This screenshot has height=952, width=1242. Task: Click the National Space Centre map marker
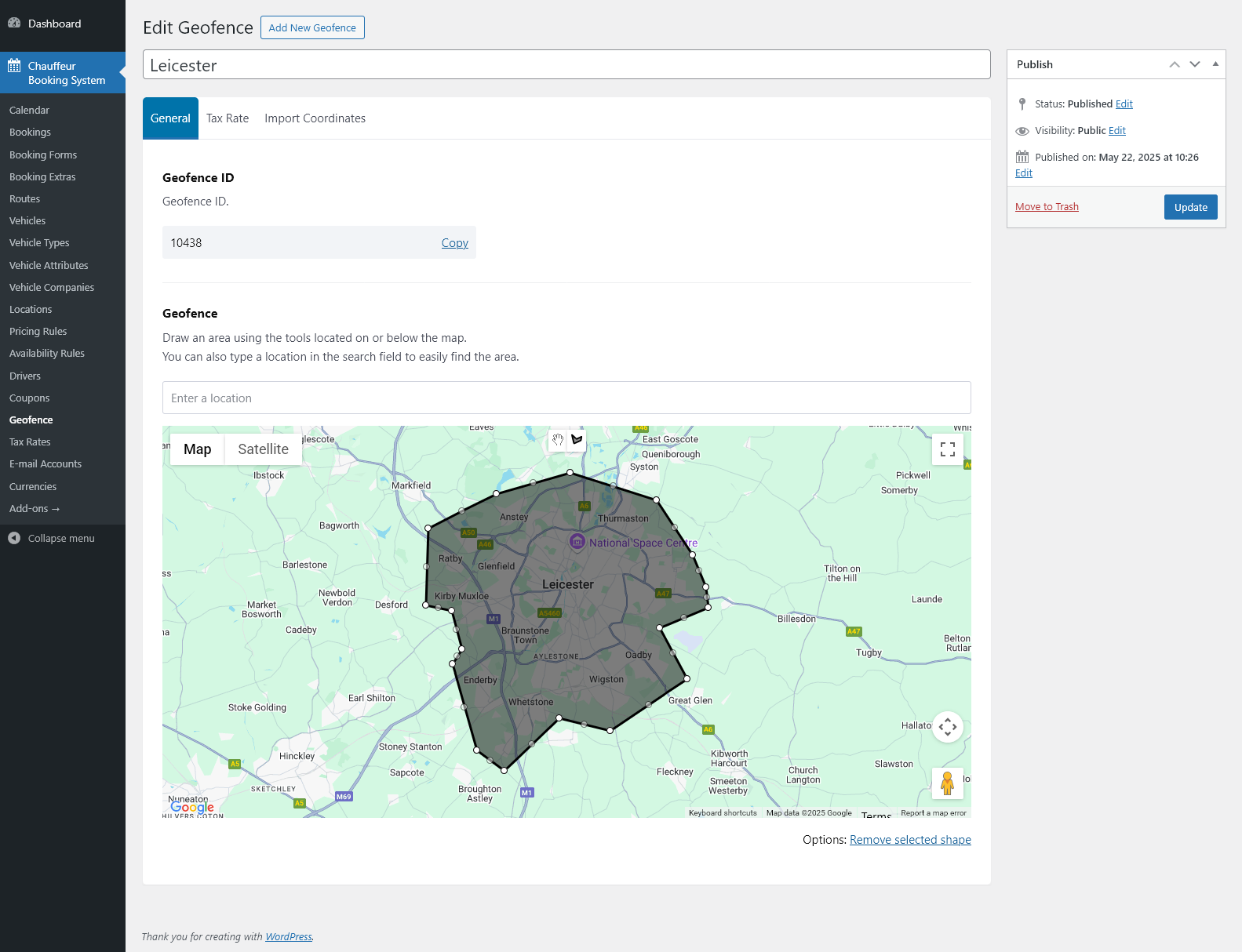(x=577, y=541)
